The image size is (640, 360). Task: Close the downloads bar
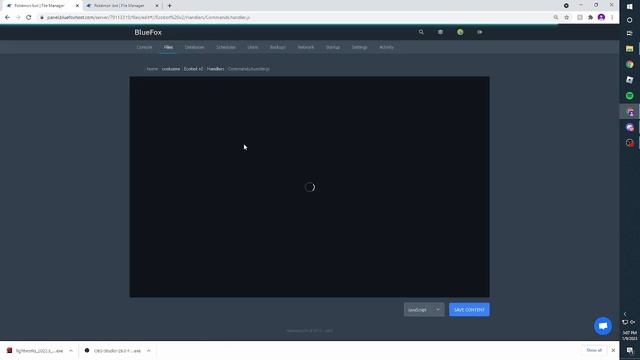click(x=613, y=351)
